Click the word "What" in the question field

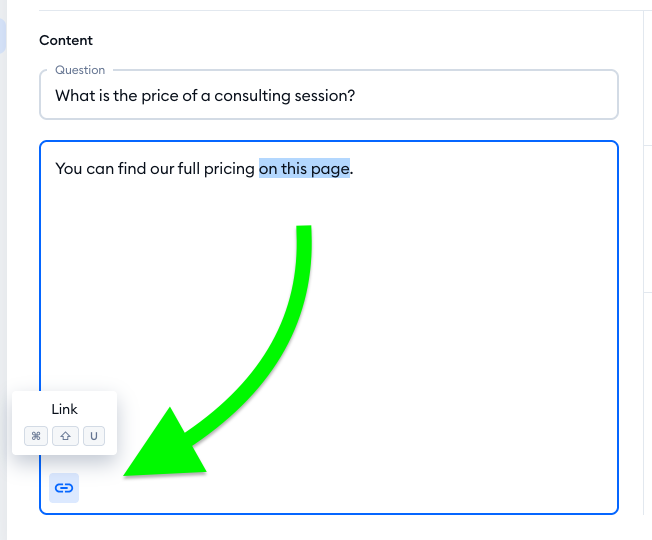coord(76,97)
